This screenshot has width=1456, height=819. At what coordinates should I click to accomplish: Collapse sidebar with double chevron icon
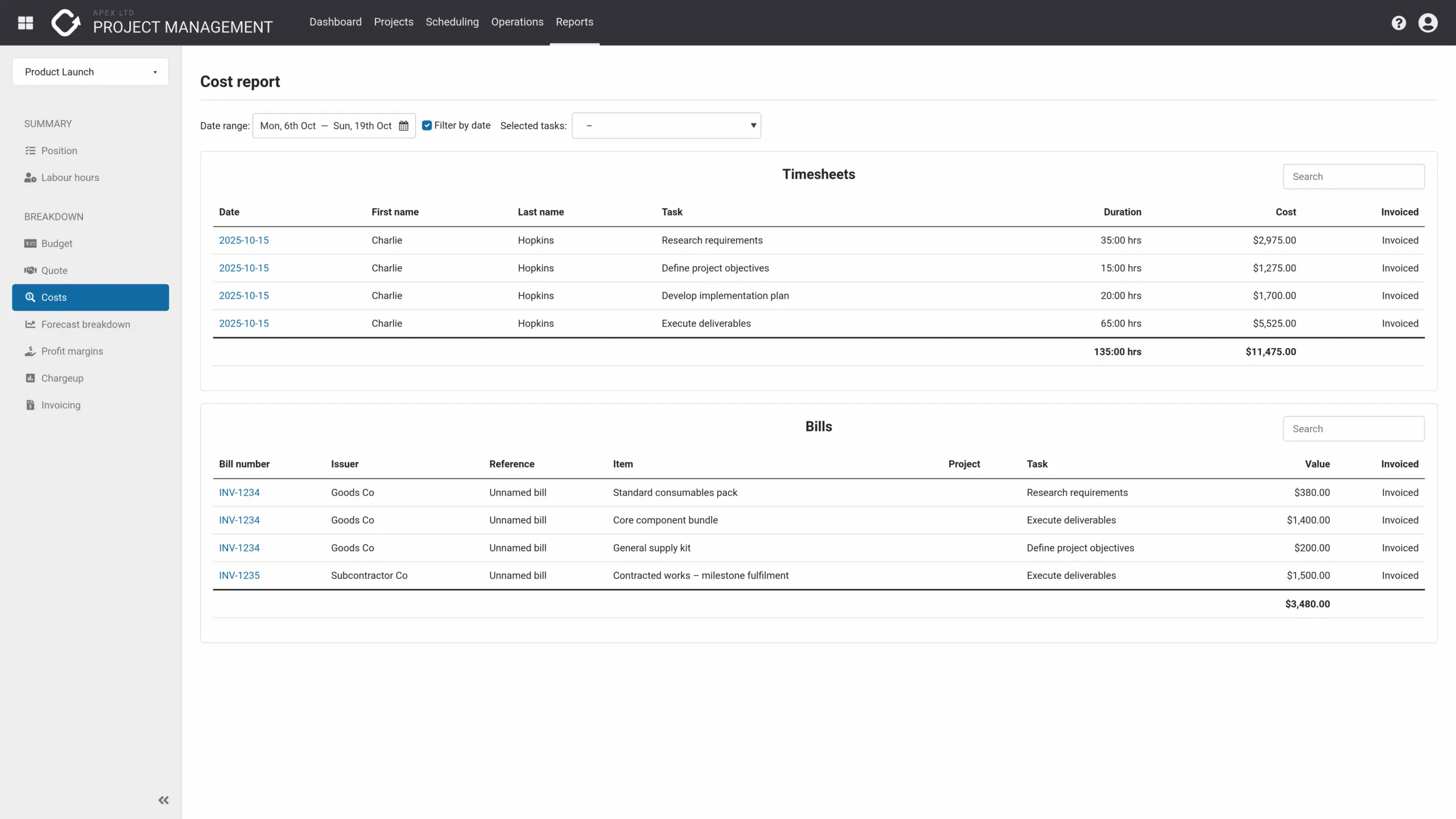pos(163,800)
